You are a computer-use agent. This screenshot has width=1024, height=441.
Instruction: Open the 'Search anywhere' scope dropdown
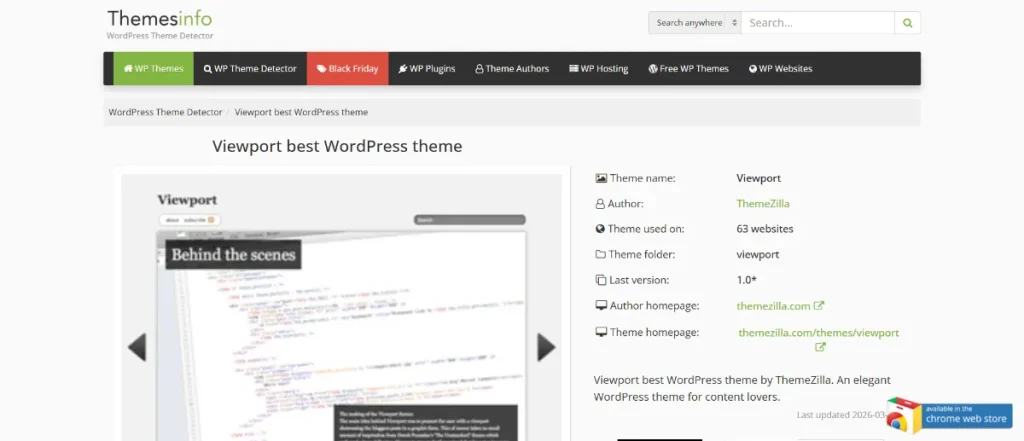[x=695, y=22]
